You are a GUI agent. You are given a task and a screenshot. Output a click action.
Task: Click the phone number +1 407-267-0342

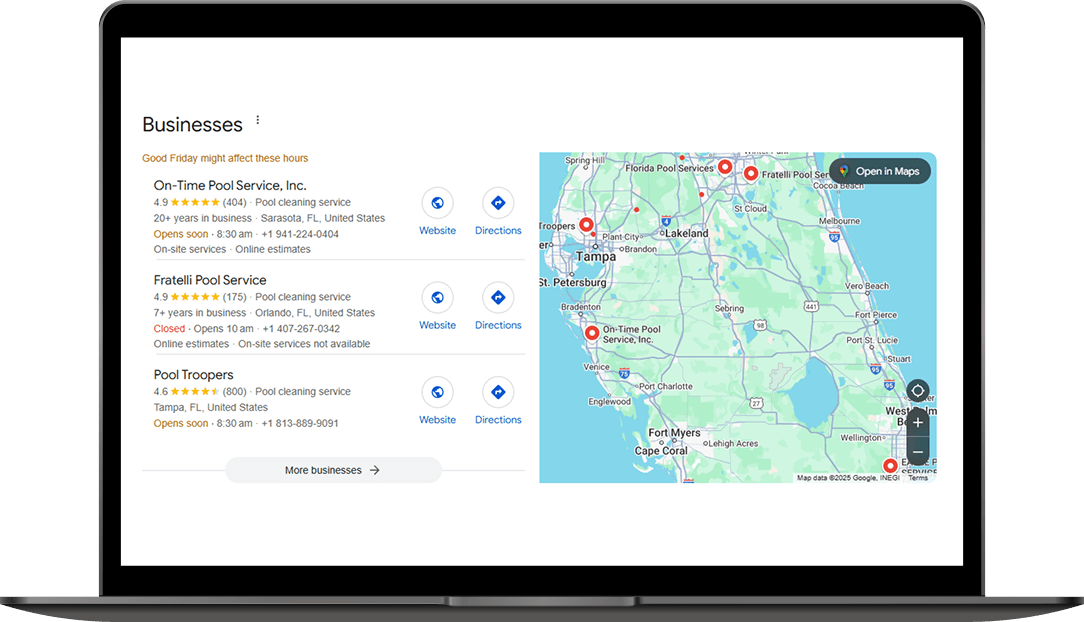(x=301, y=329)
